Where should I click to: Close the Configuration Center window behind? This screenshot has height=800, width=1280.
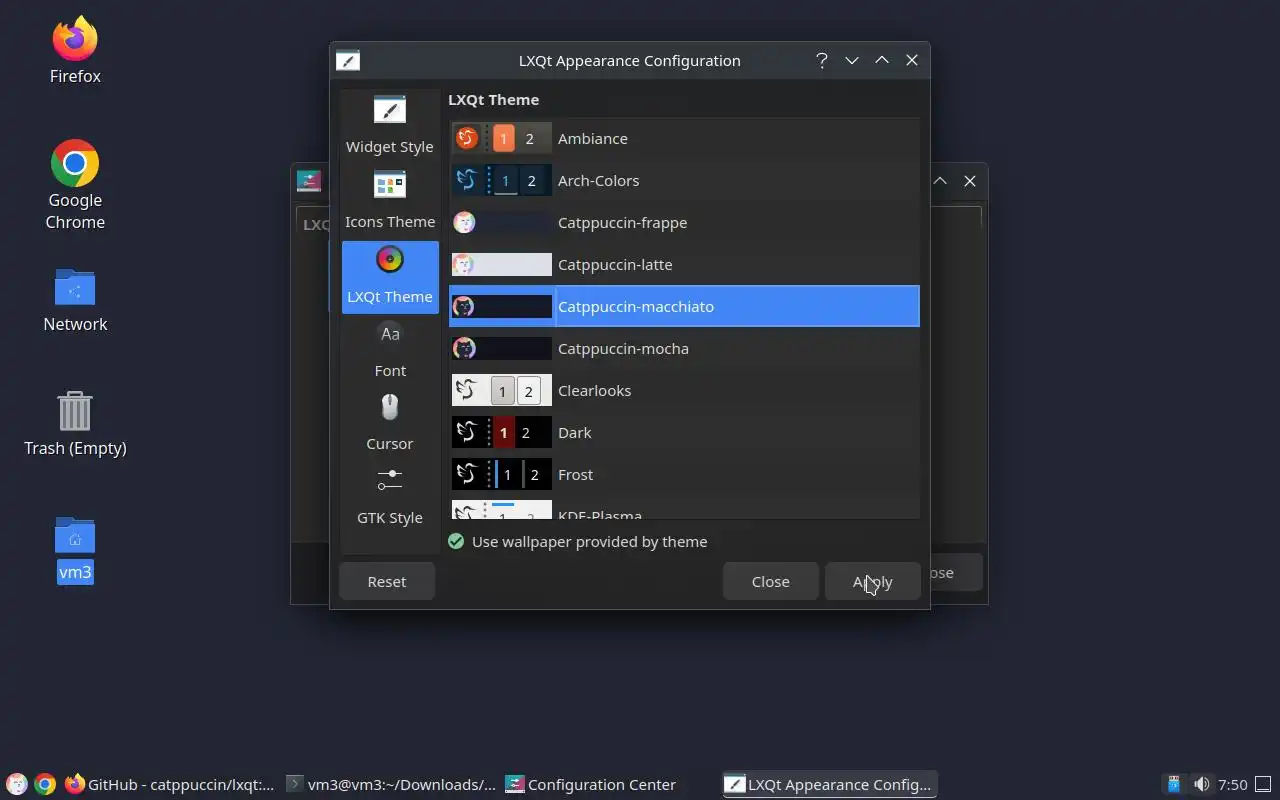click(970, 181)
